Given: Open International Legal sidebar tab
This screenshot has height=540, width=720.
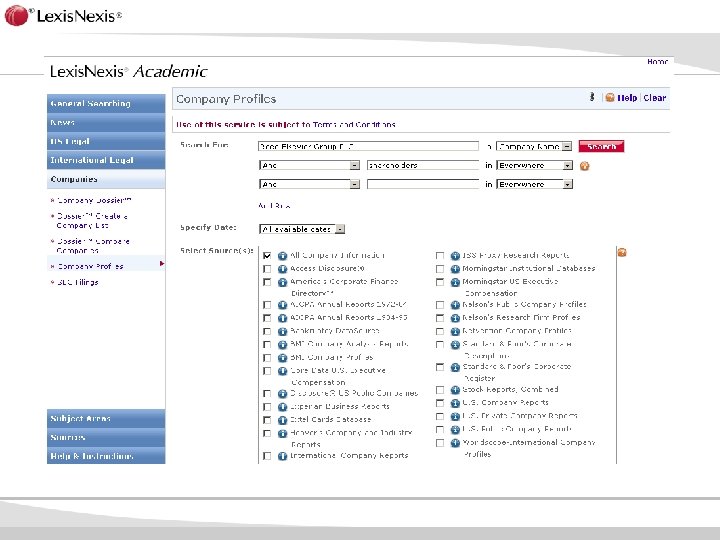Looking at the screenshot, I should pos(106,160).
